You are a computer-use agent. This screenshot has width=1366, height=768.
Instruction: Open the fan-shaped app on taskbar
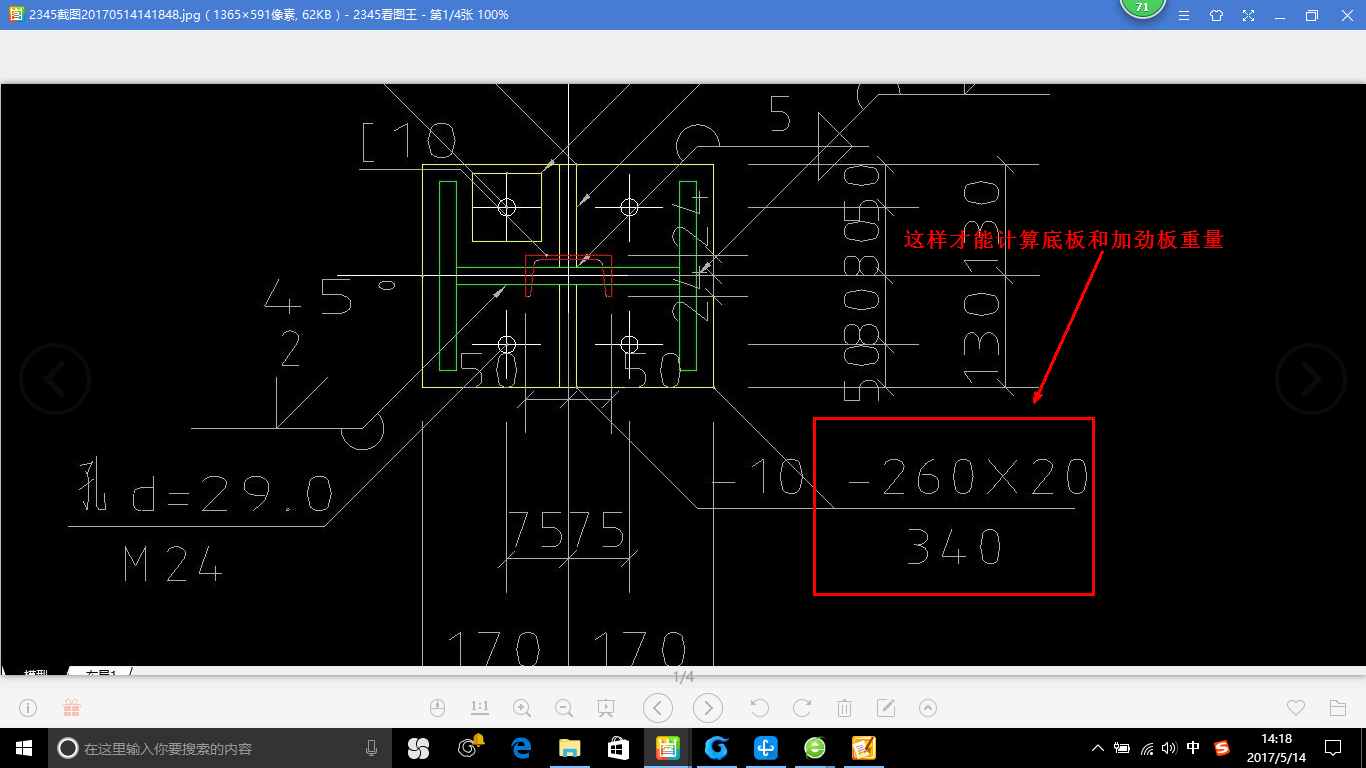pyautogui.click(x=418, y=748)
